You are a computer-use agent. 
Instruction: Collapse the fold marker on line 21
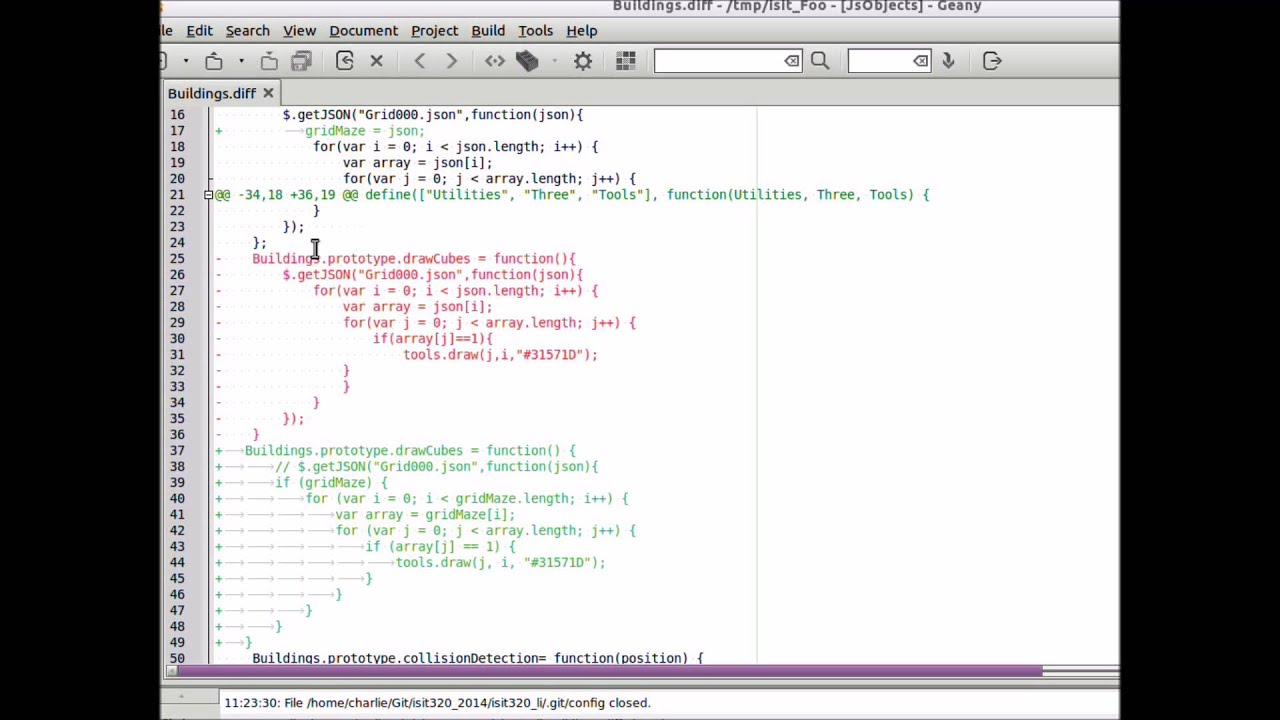208,195
